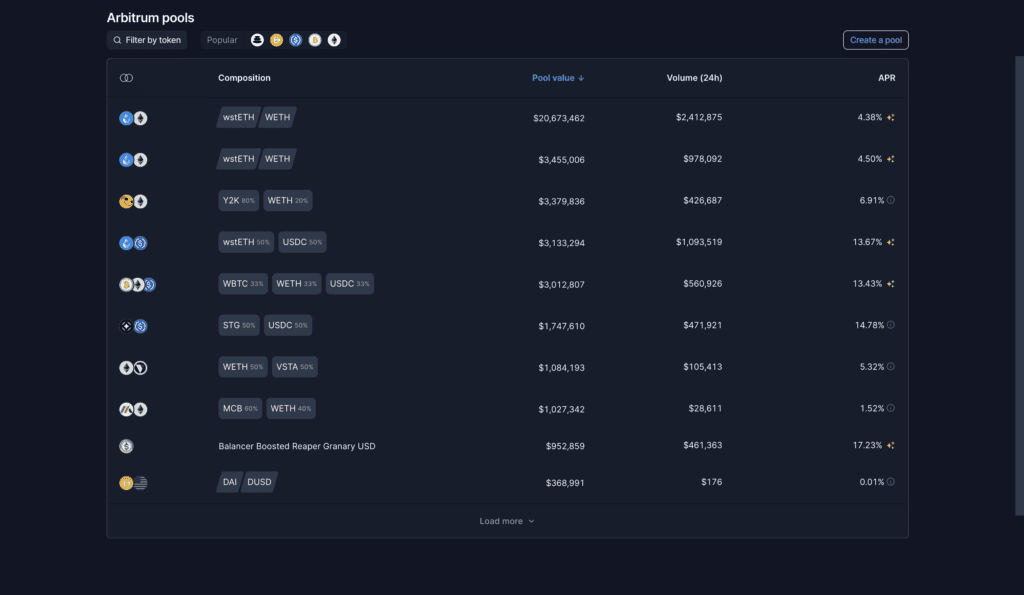
Task: Click the volume value $471,921
Action: pos(703,325)
